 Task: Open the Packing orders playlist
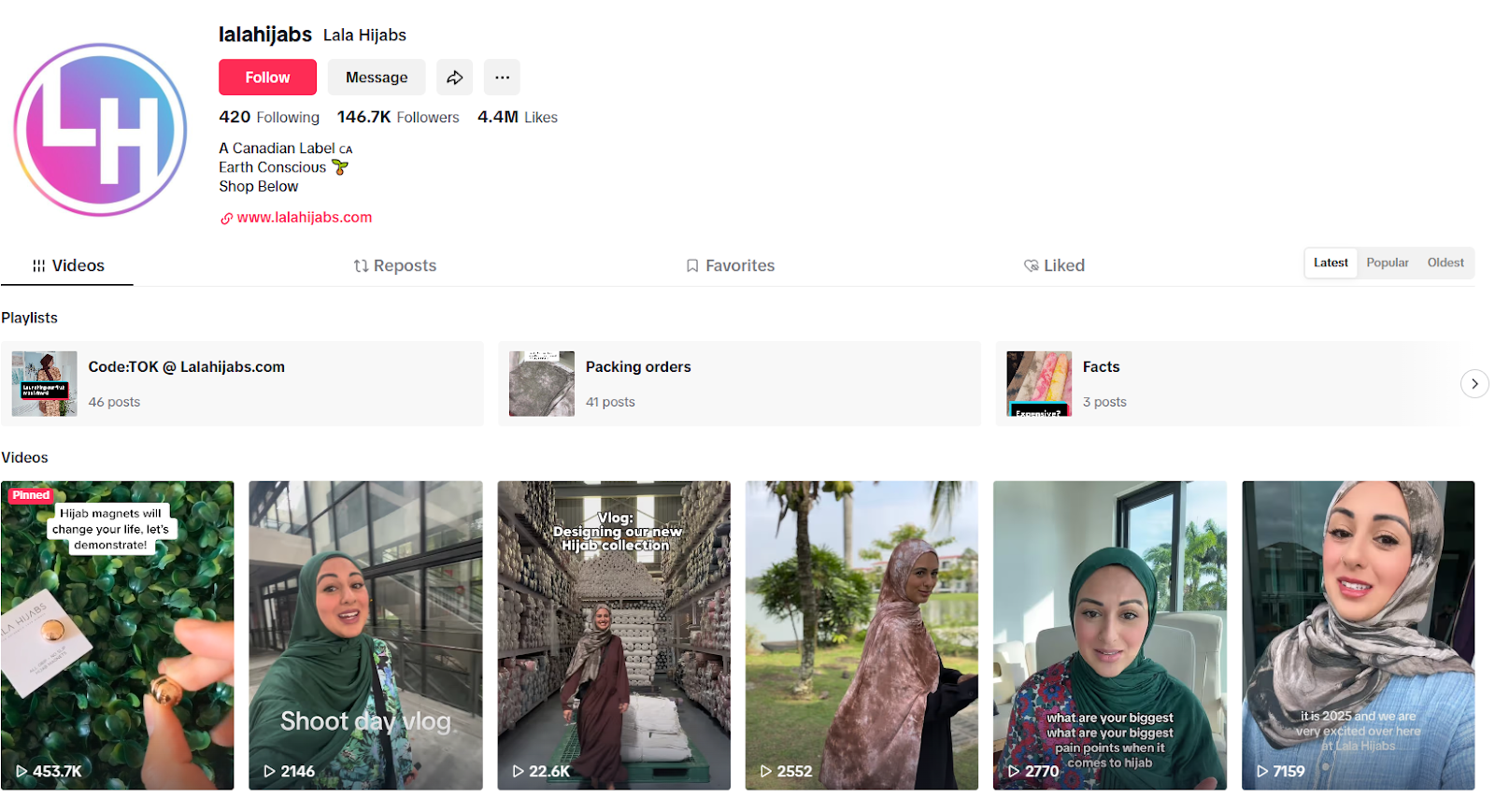[739, 384]
